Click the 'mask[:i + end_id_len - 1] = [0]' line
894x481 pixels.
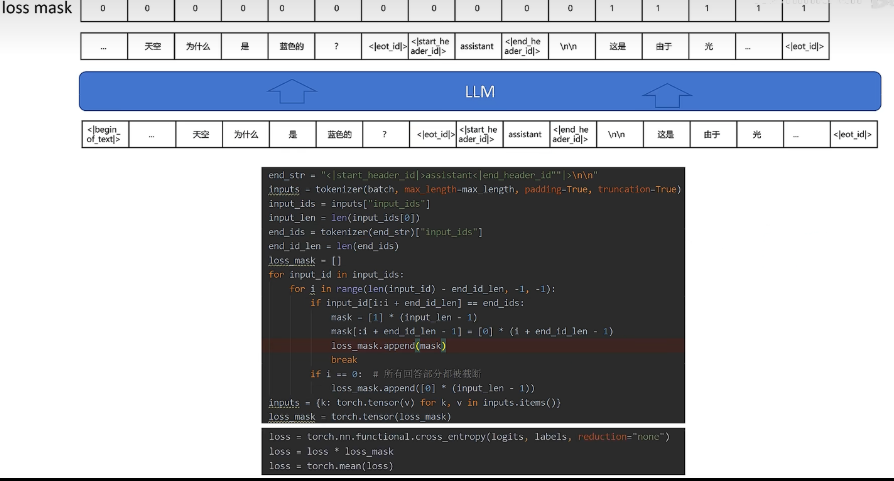tap(472, 332)
